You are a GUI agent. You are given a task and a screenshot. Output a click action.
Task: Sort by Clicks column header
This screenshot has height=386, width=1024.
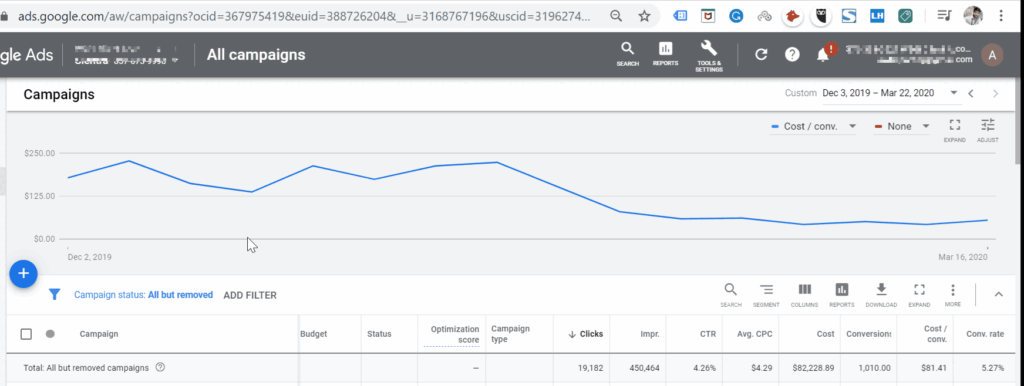tap(586, 334)
